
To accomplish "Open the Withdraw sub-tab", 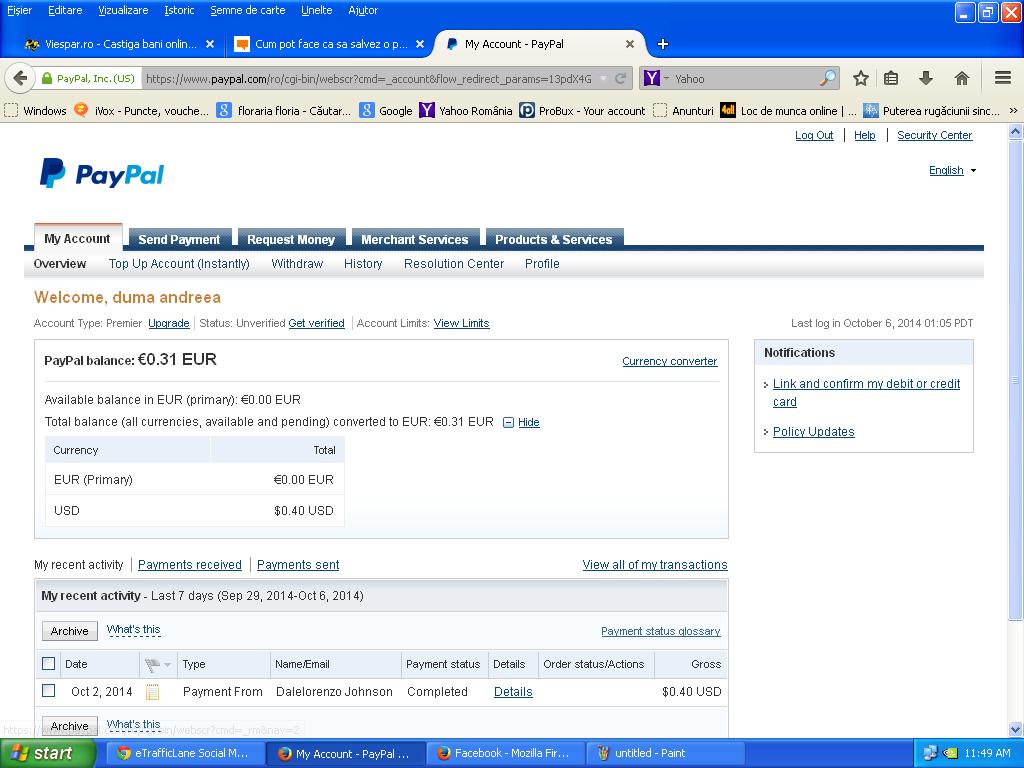I will (297, 264).
